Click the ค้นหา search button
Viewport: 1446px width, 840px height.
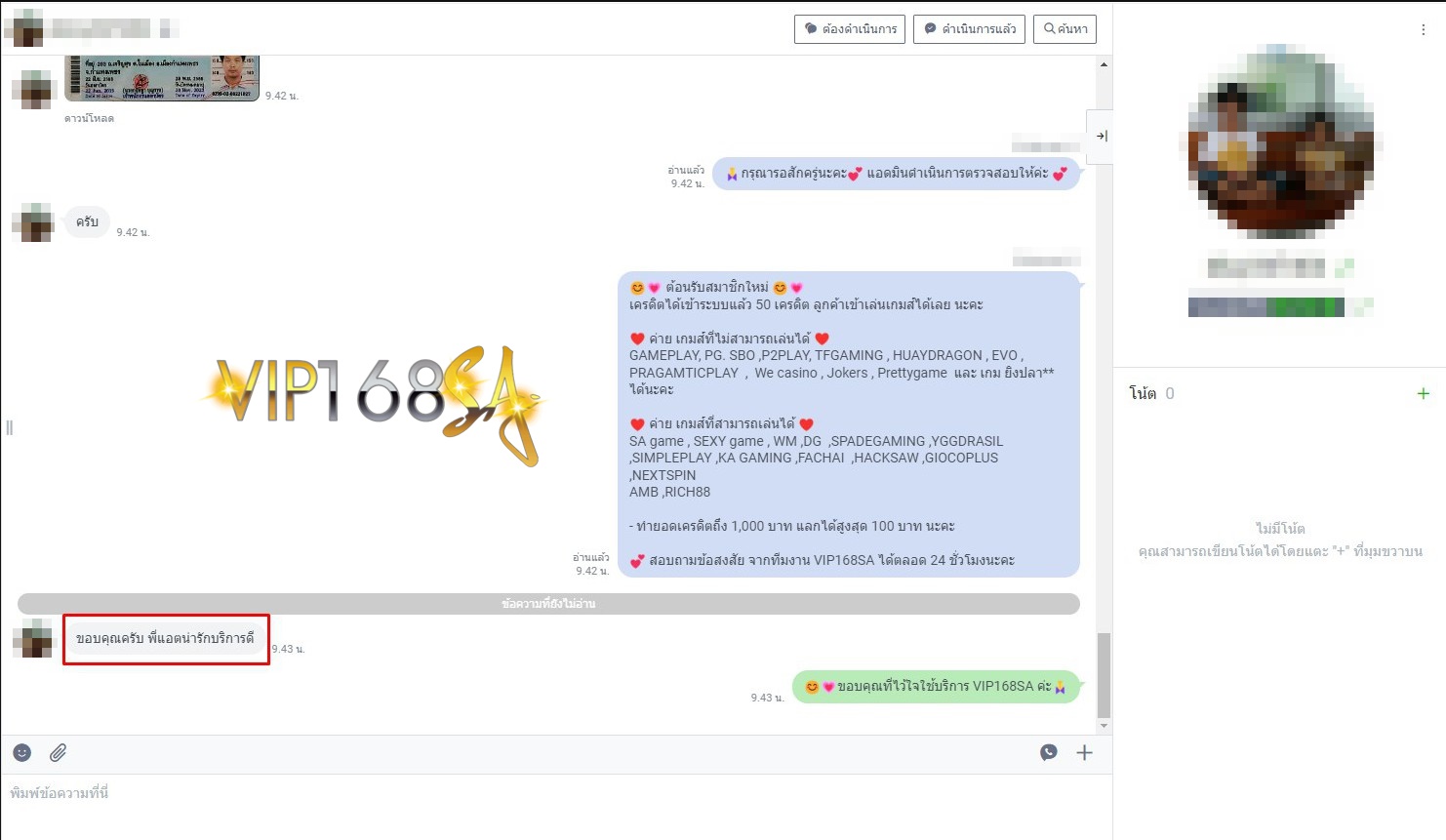[1064, 29]
